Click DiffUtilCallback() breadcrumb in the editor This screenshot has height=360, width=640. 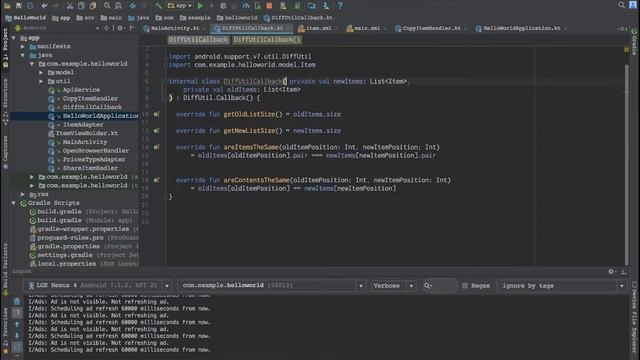[x=267, y=40]
